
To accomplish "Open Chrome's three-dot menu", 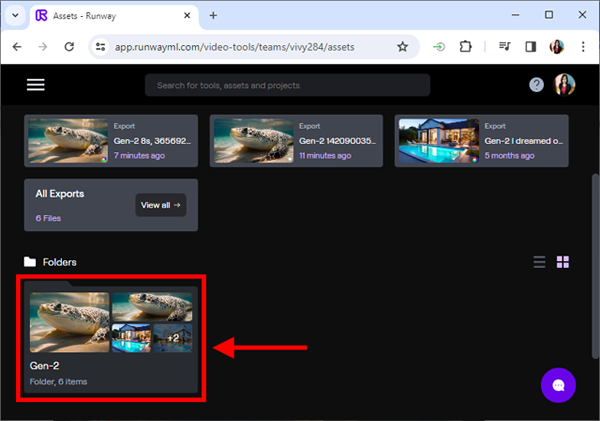I will [583, 47].
